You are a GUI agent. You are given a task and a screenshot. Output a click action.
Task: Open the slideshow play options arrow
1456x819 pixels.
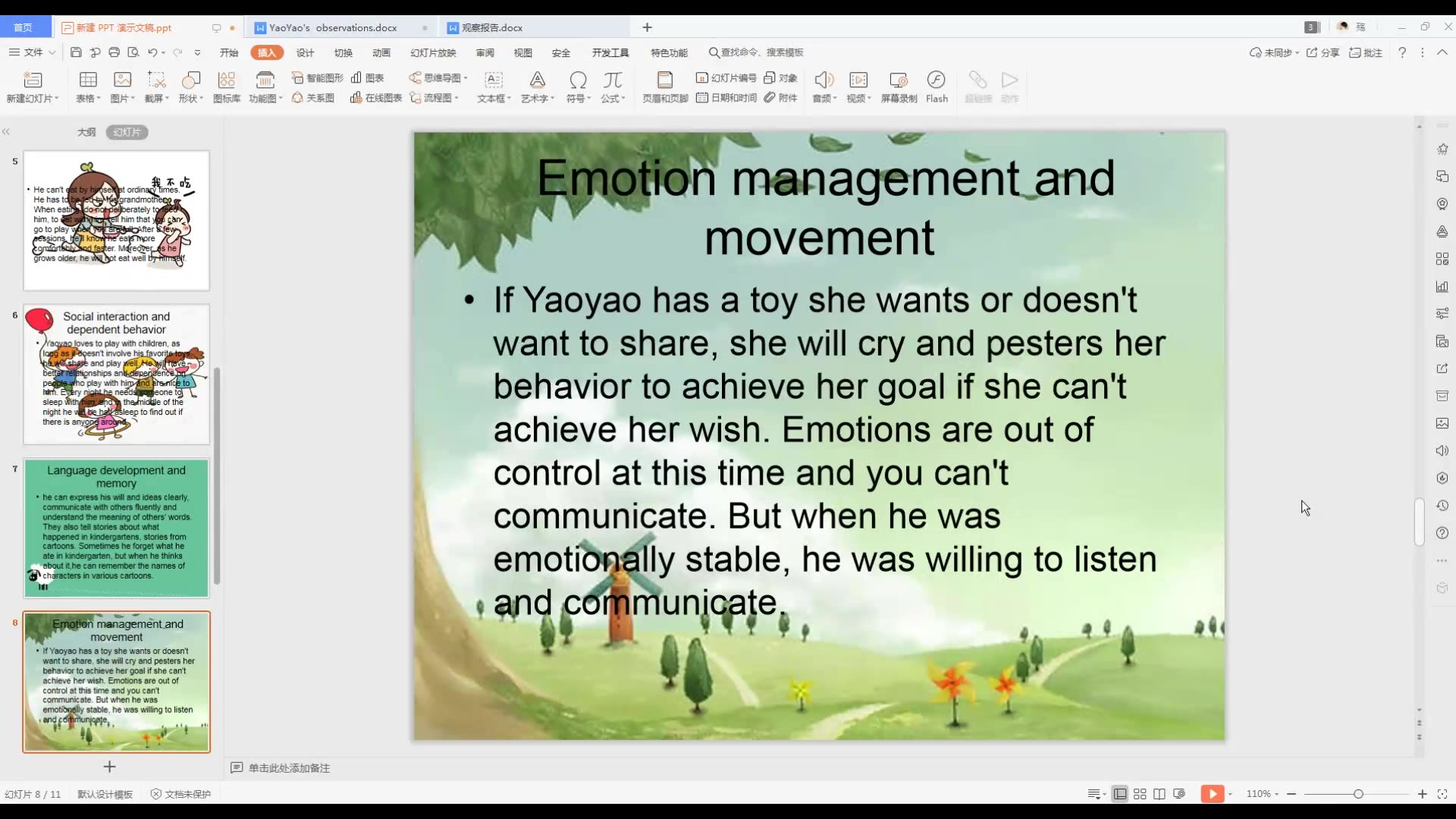coord(1230,794)
